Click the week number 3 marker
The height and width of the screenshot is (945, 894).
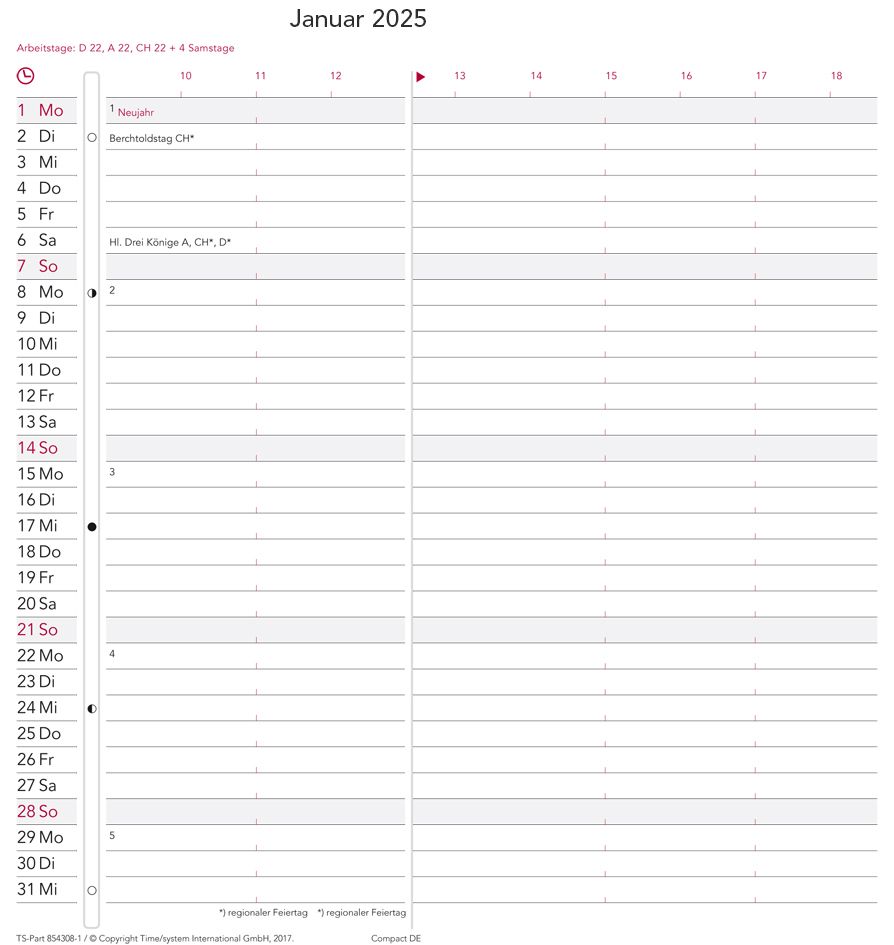(x=112, y=472)
